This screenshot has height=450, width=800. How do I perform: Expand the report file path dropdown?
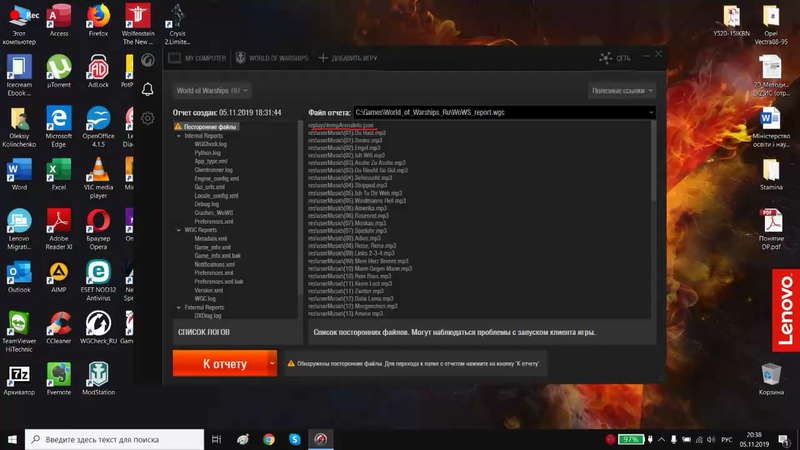click(x=651, y=112)
